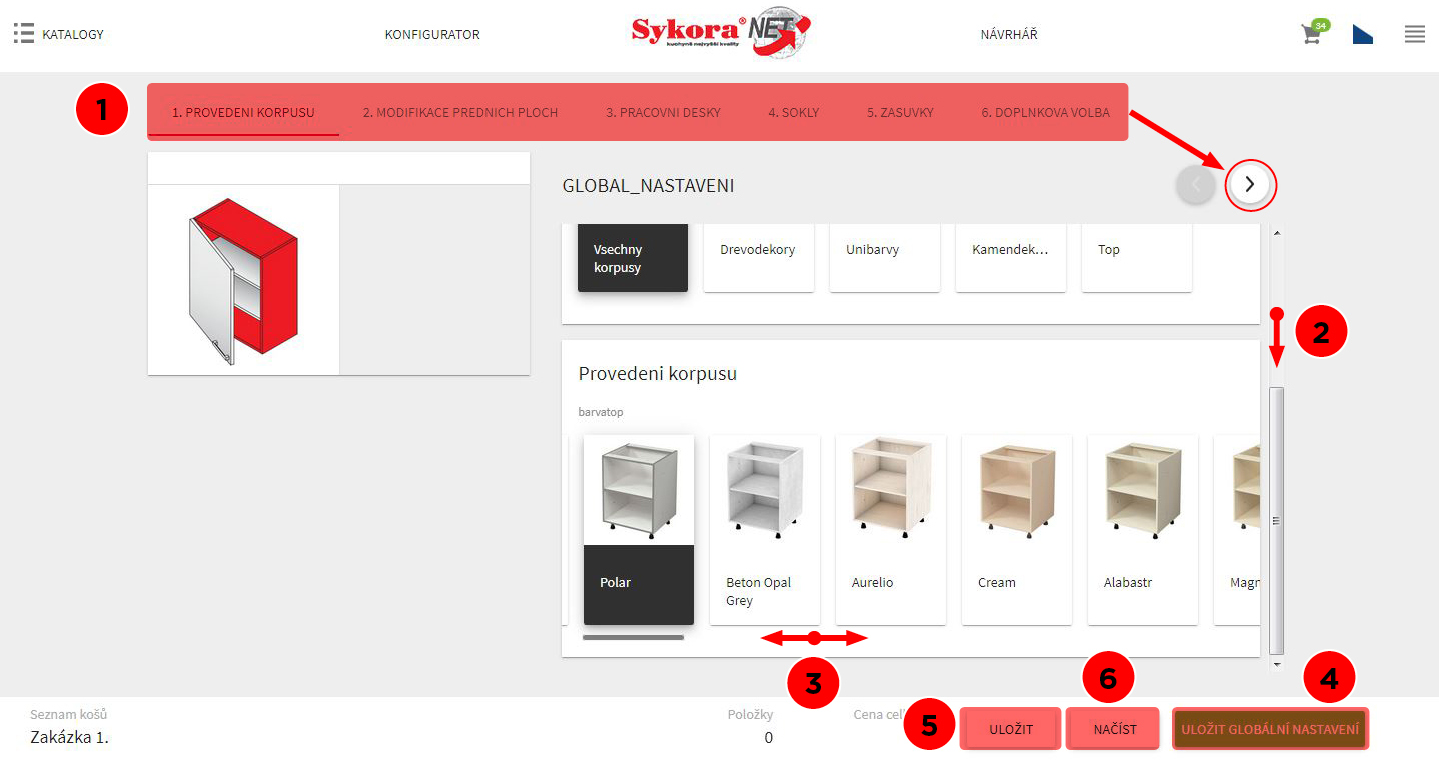Select the Vsechny korpusy filter
The height and width of the screenshot is (762, 1439).
point(632,258)
